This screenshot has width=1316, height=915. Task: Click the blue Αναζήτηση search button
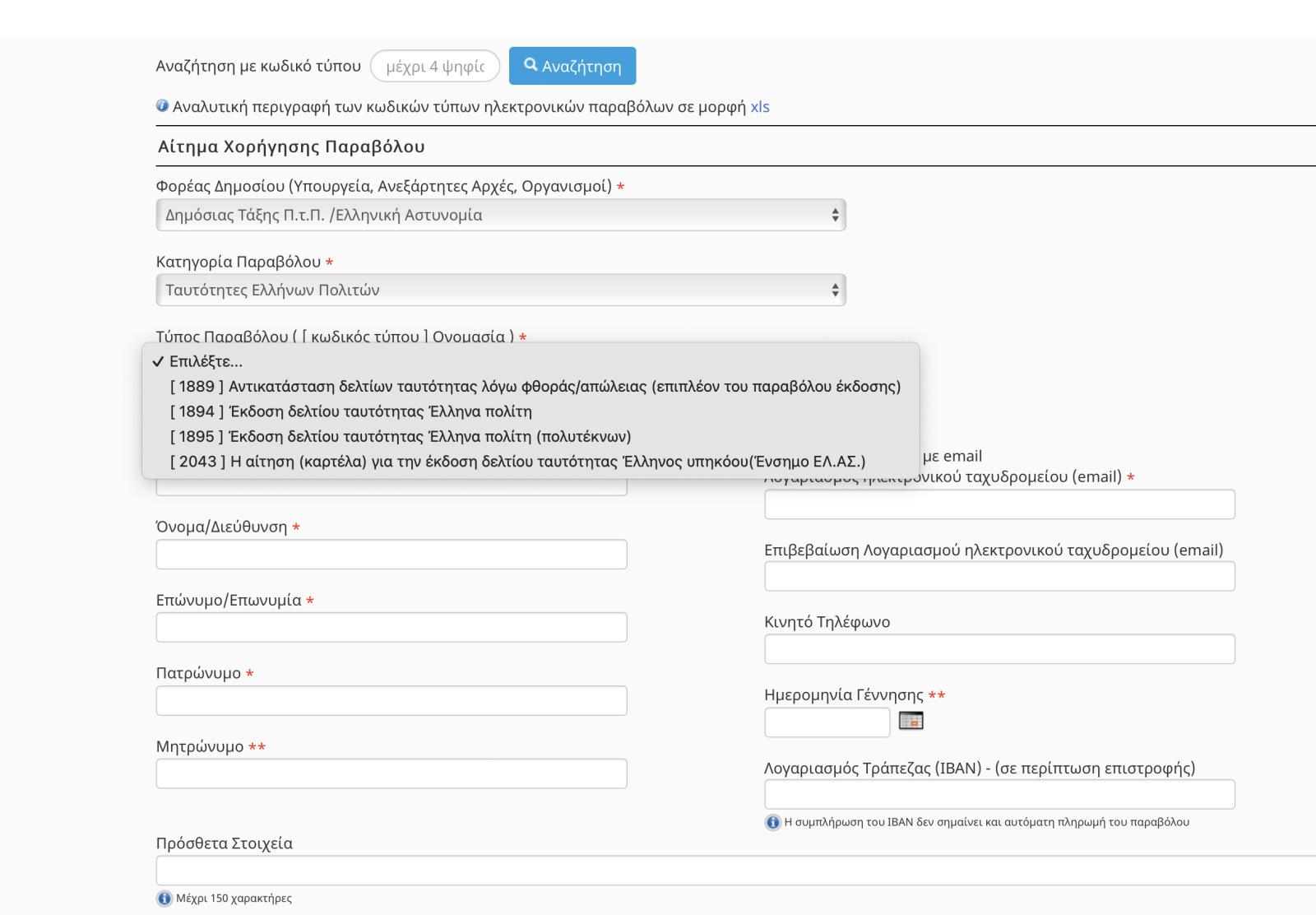pyautogui.click(x=572, y=66)
